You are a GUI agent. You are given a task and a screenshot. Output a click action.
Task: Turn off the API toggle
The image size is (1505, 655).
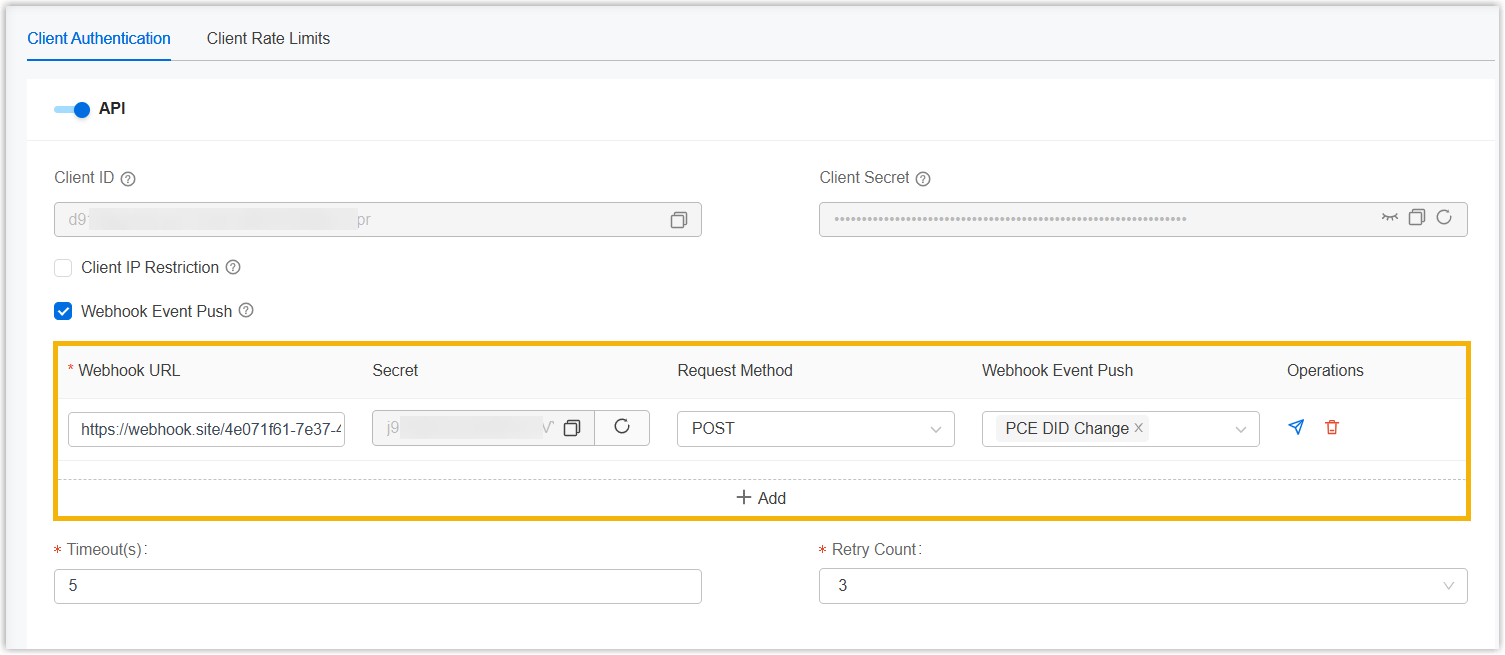click(72, 109)
